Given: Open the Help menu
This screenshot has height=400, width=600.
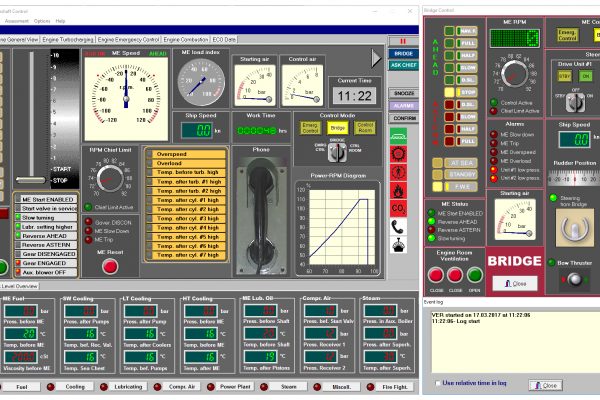Looking at the screenshot, I should [x=60, y=21].
